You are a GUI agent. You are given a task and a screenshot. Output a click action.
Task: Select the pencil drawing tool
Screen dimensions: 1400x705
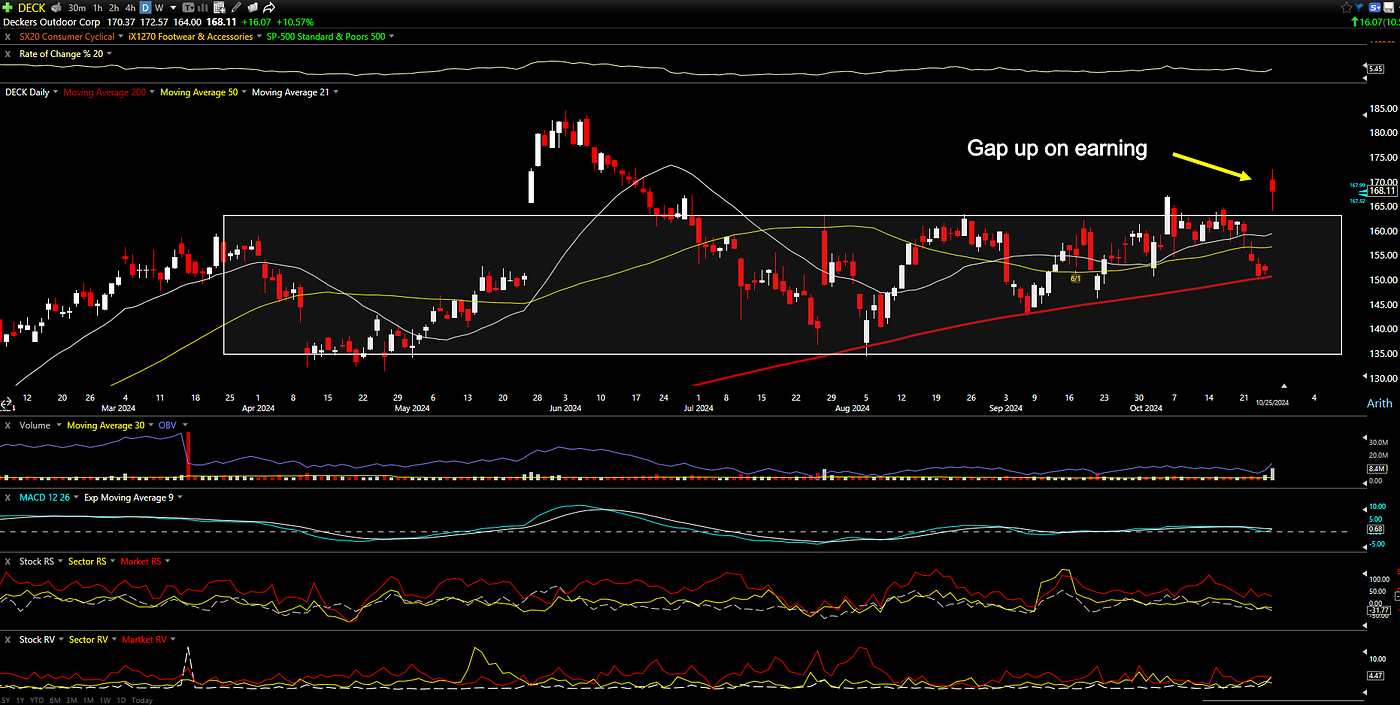click(236, 8)
